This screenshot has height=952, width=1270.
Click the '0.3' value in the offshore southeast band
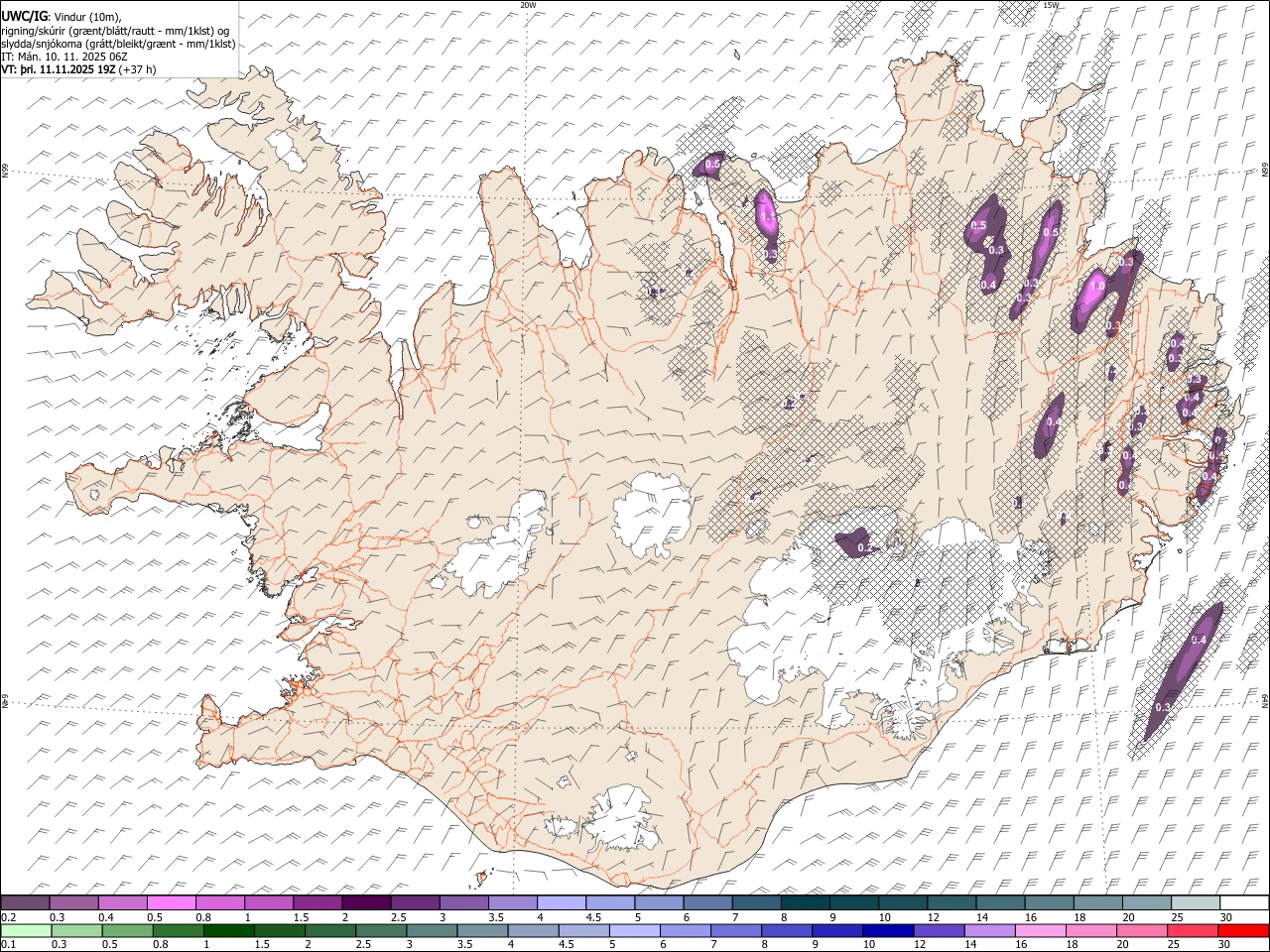pos(1164,707)
